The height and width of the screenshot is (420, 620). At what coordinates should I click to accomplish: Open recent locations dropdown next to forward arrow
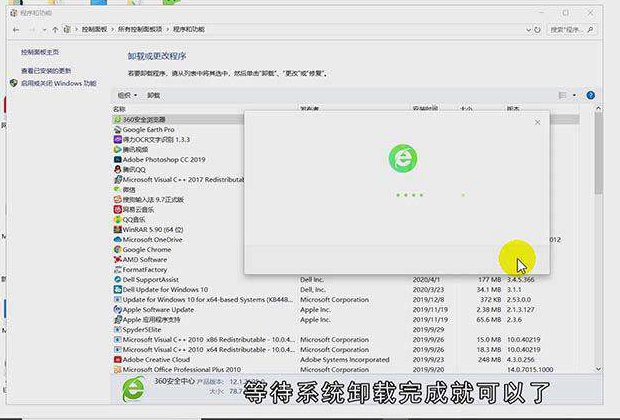coord(44,30)
